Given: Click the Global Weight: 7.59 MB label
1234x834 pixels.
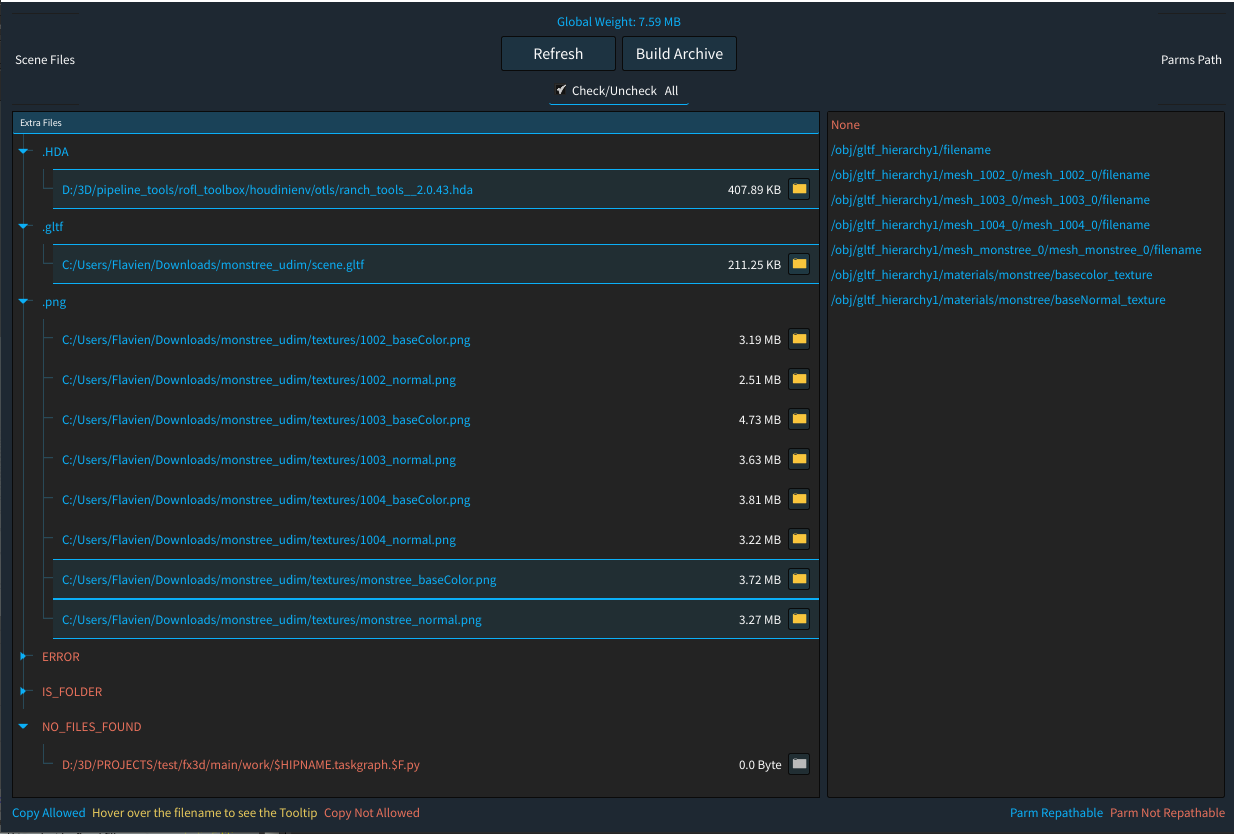Looking at the screenshot, I should [x=619, y=22].
